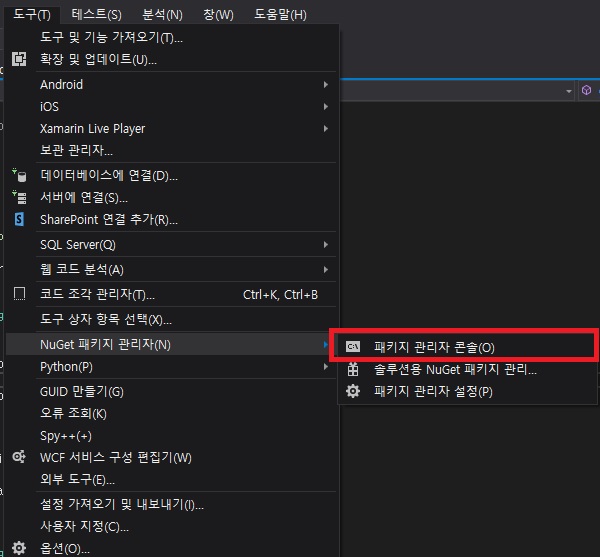
Task: Expand the SQL Server(Q) submenu arrow
Action: click(326, 244)
